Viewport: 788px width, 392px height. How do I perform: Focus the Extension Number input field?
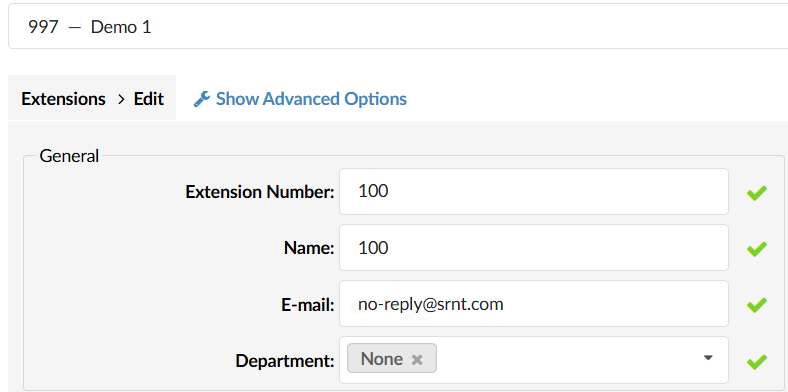534,191
